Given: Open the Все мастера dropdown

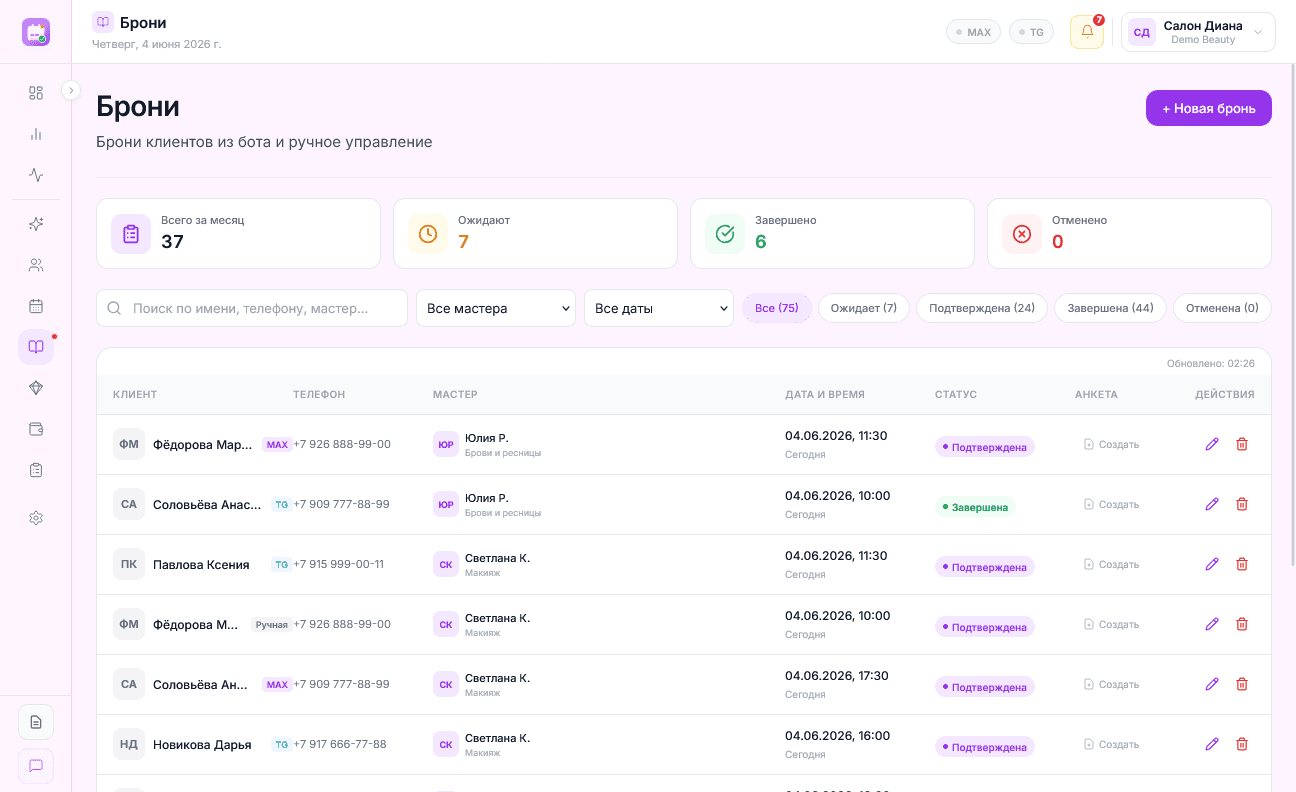Looking at the screenshot, I should (x=496, y=308).
